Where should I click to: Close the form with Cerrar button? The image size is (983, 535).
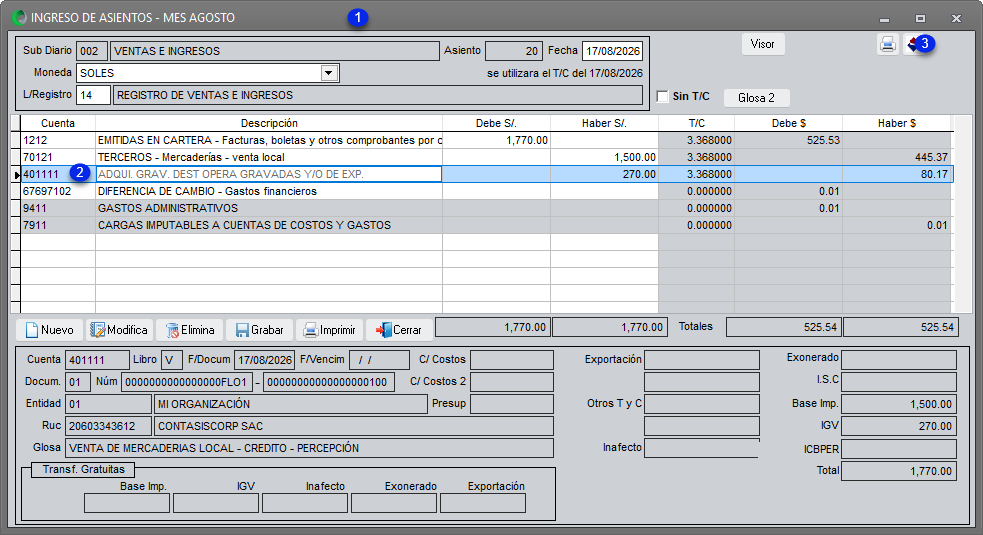(x=399, y=330)
